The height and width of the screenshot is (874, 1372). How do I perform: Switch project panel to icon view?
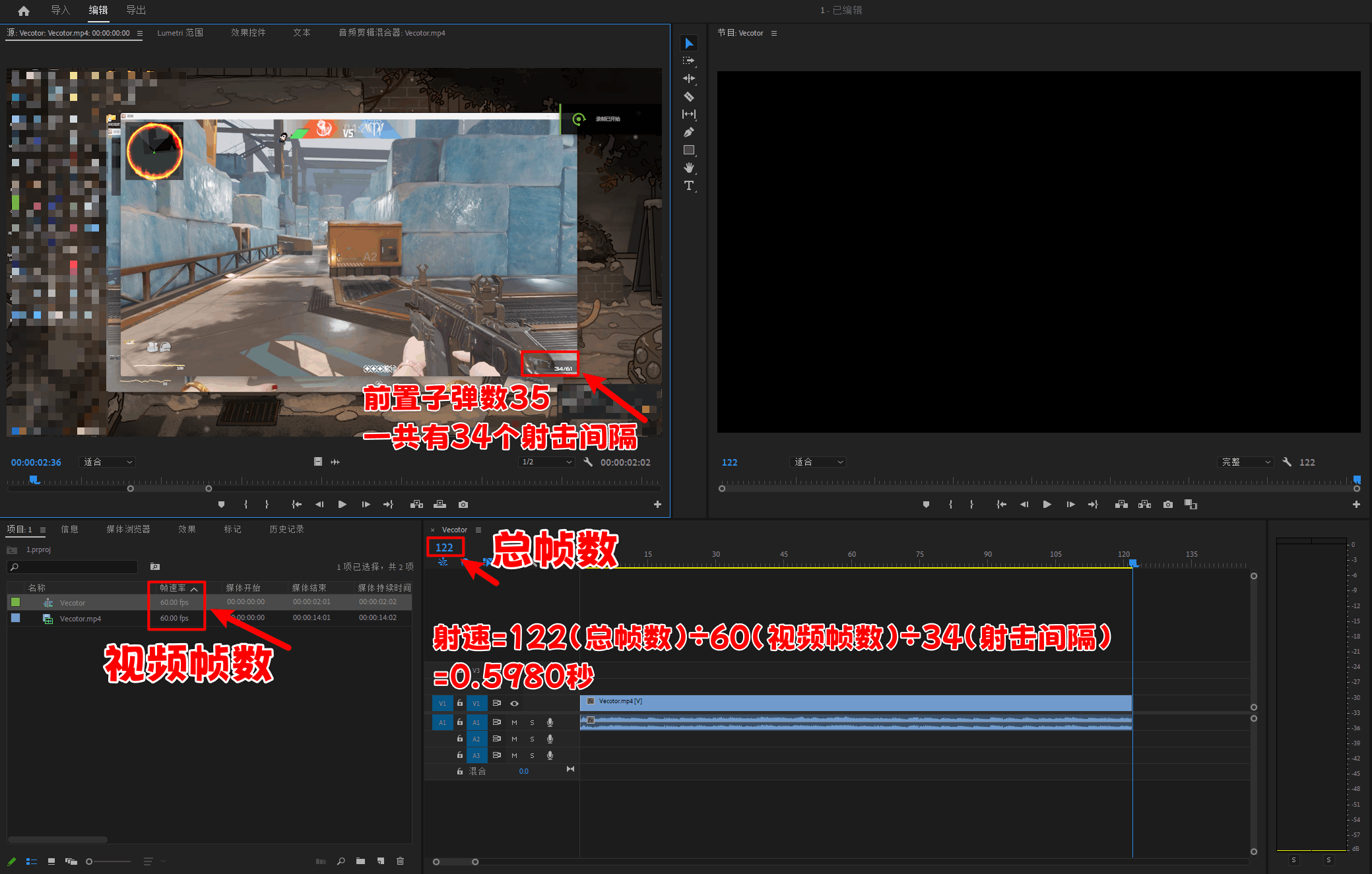[51, 861]
